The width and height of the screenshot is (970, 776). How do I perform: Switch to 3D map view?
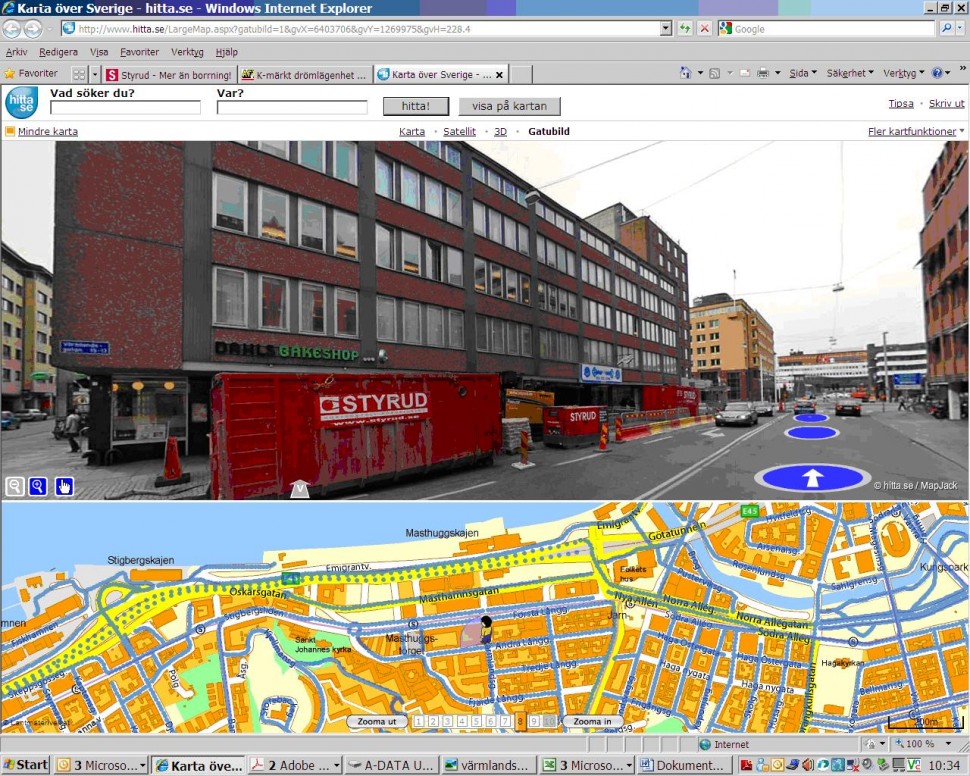(x=500, y=131)
